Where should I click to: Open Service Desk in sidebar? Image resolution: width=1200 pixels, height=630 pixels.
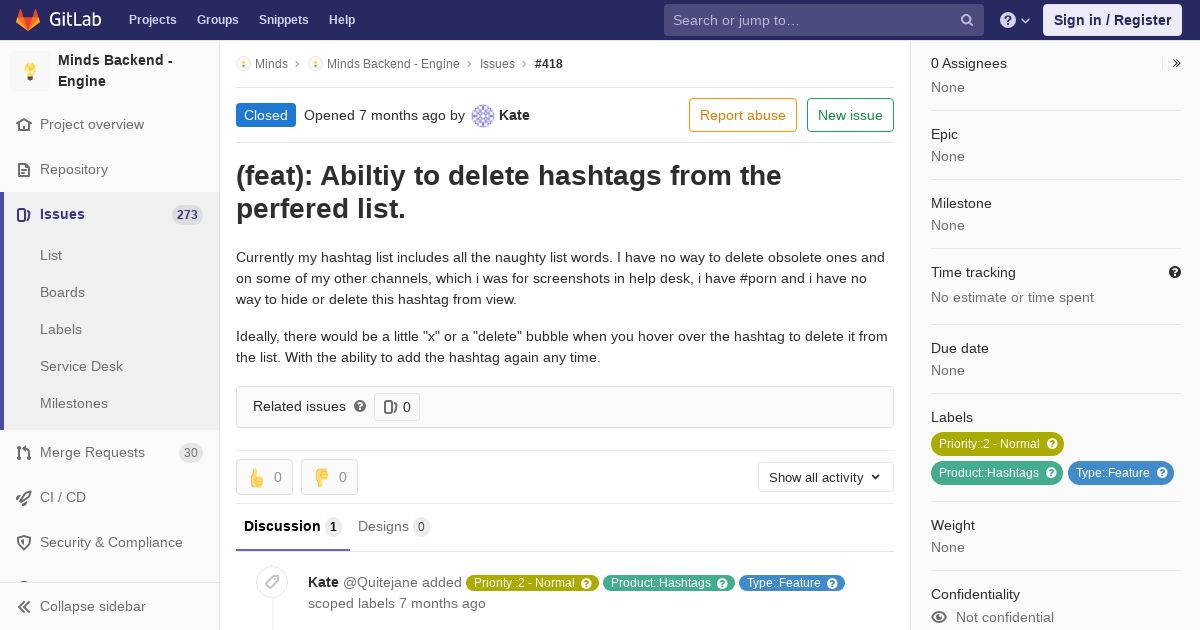point(81,366)
